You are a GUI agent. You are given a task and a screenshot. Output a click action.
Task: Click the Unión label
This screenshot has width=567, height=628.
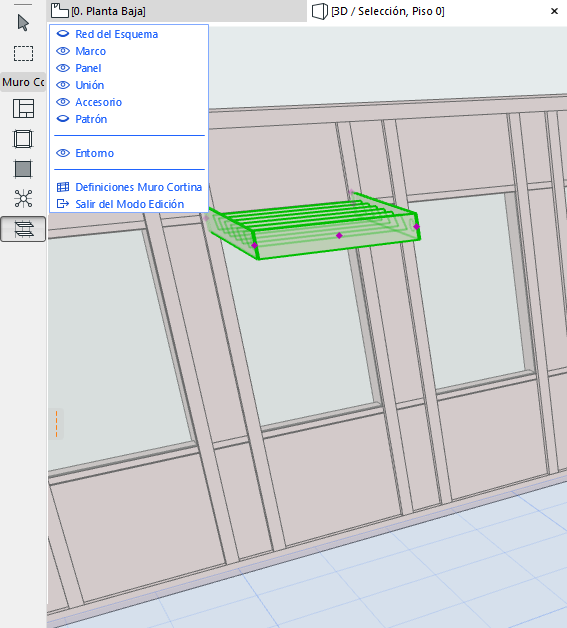click(90, 85)
